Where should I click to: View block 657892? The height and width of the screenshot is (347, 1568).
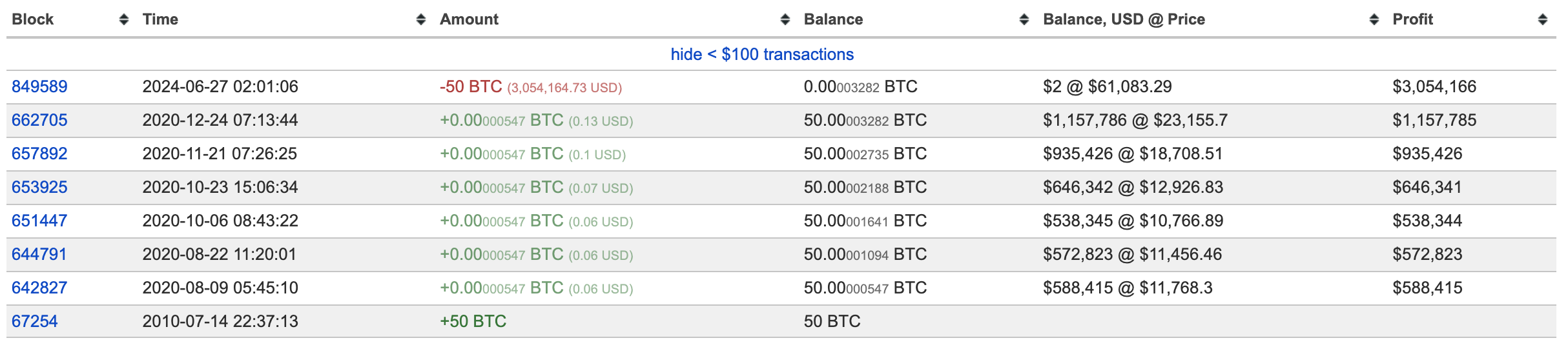click(x=39, y=154)
